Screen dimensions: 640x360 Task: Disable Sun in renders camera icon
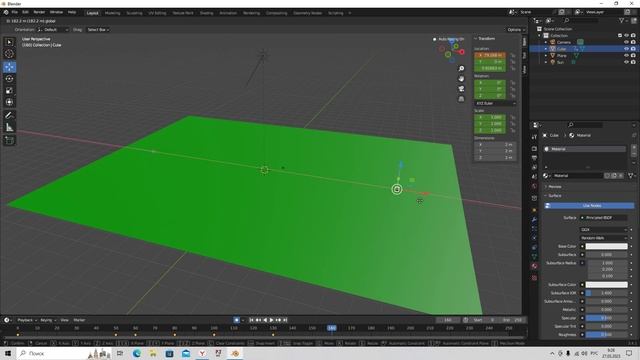[x=633, y=62]
